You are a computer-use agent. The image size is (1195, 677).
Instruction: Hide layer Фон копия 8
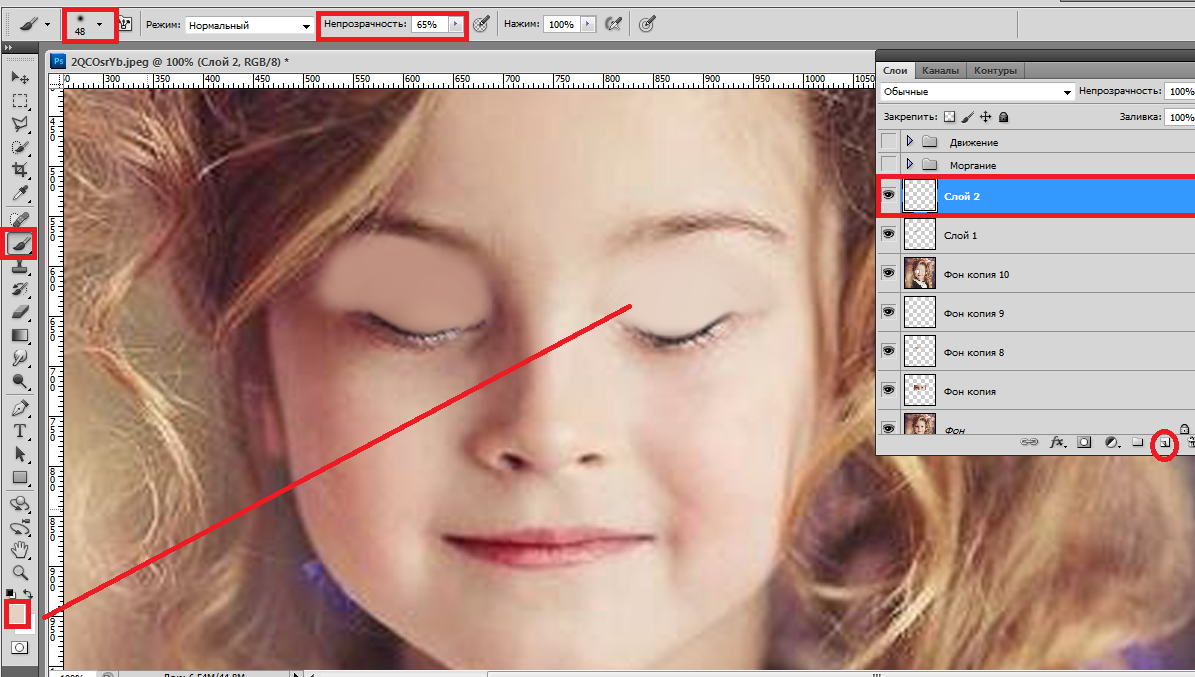889,351
